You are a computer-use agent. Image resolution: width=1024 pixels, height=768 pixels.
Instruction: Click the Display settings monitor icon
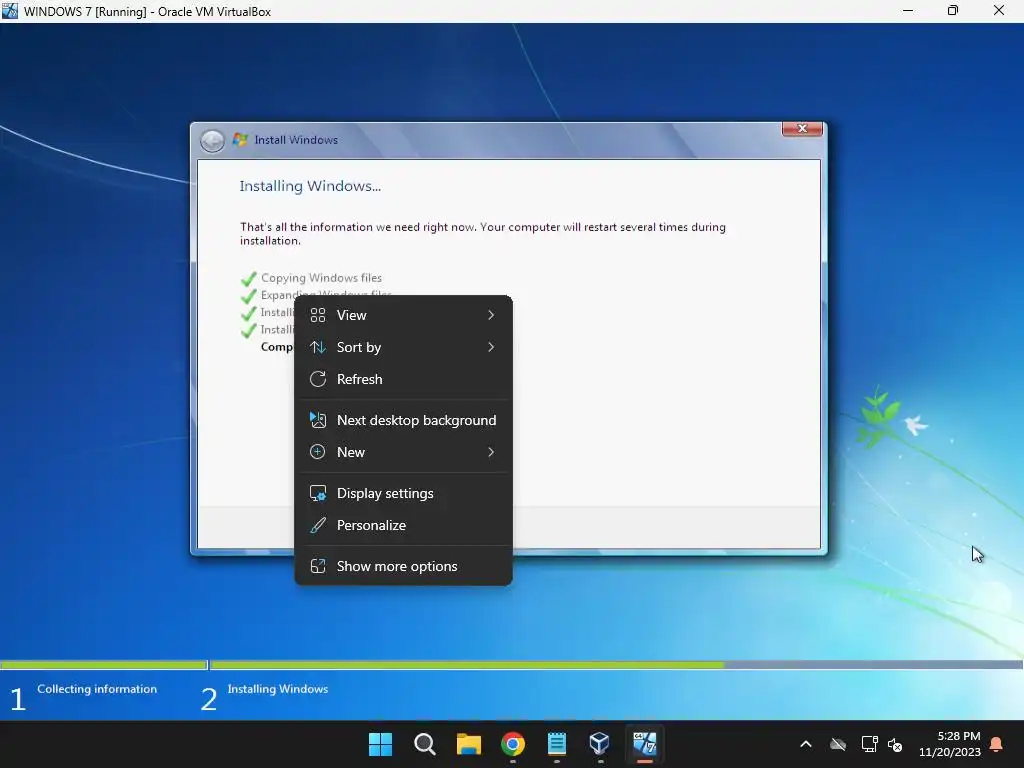[x=318, y=494]
